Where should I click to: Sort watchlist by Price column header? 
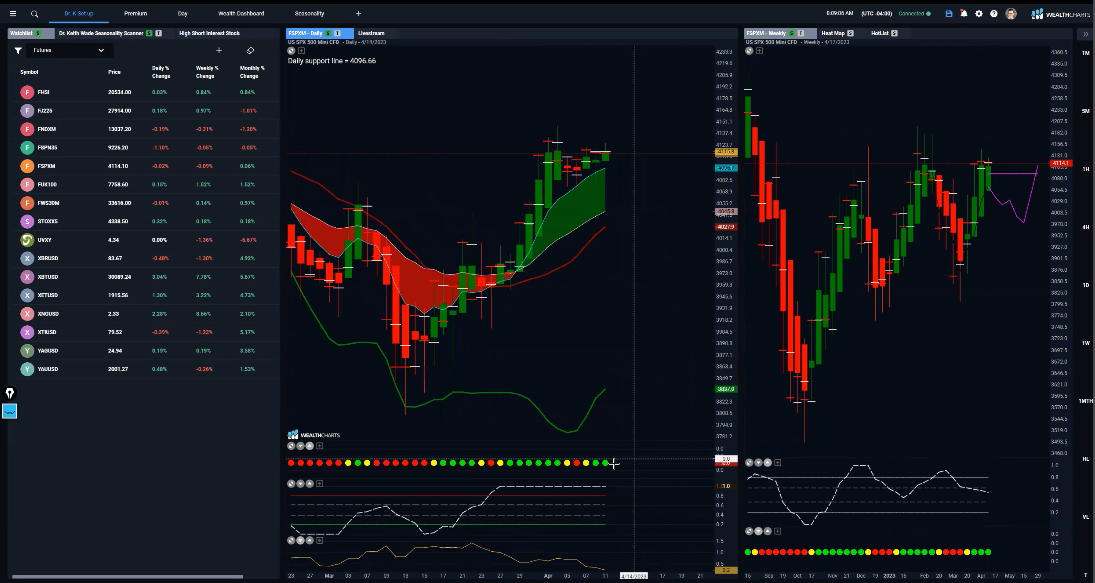(115, 72)
